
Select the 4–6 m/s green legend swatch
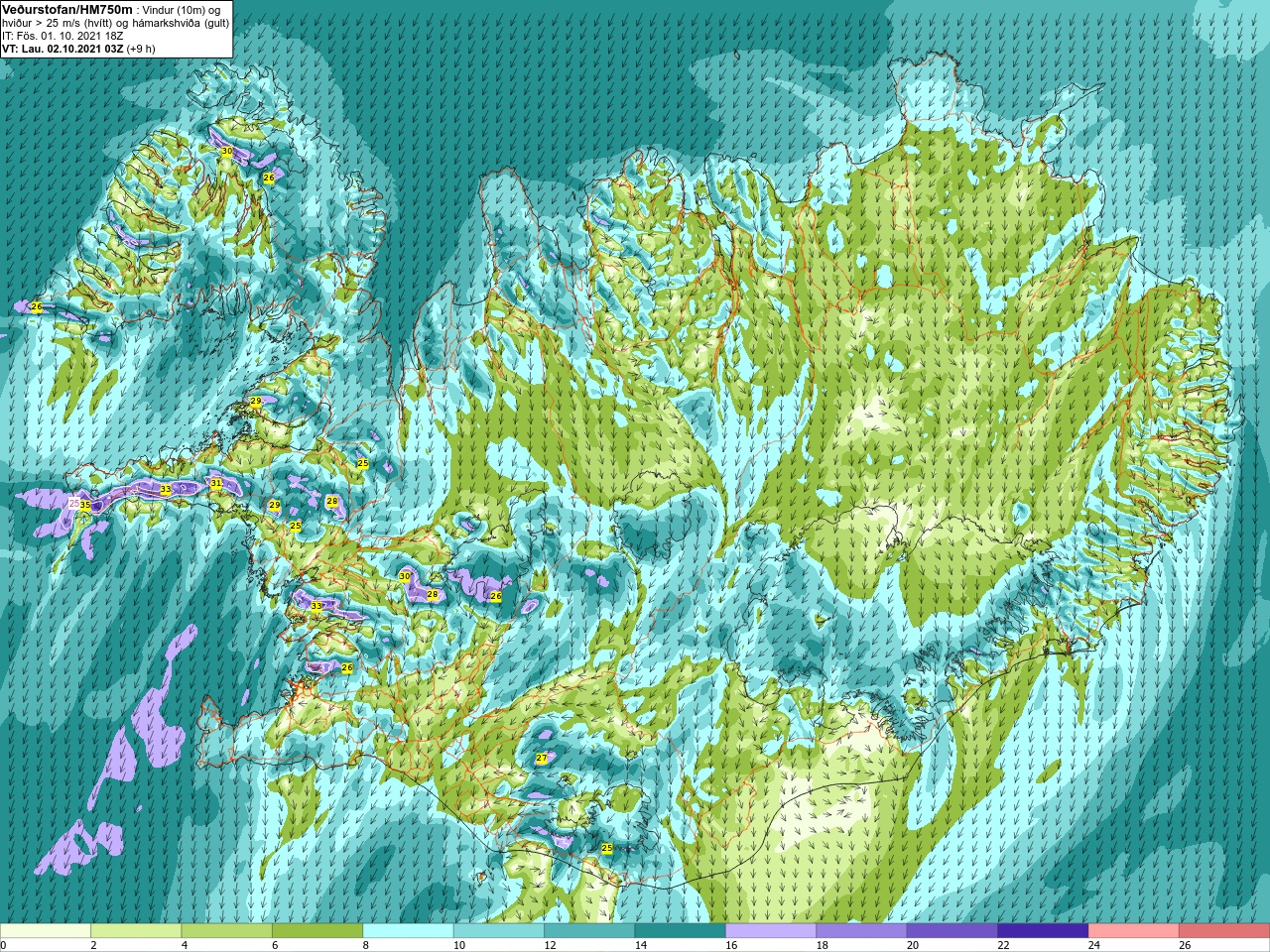pyautogui.click(x=227, y=931)
